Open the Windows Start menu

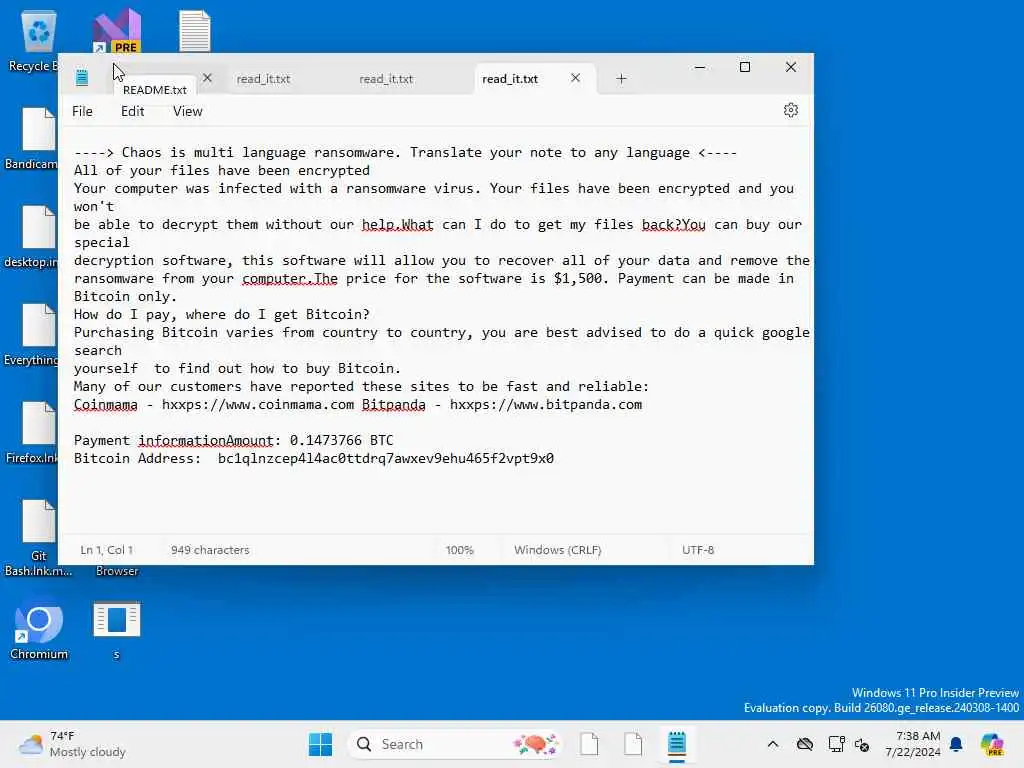click(320, 744)
